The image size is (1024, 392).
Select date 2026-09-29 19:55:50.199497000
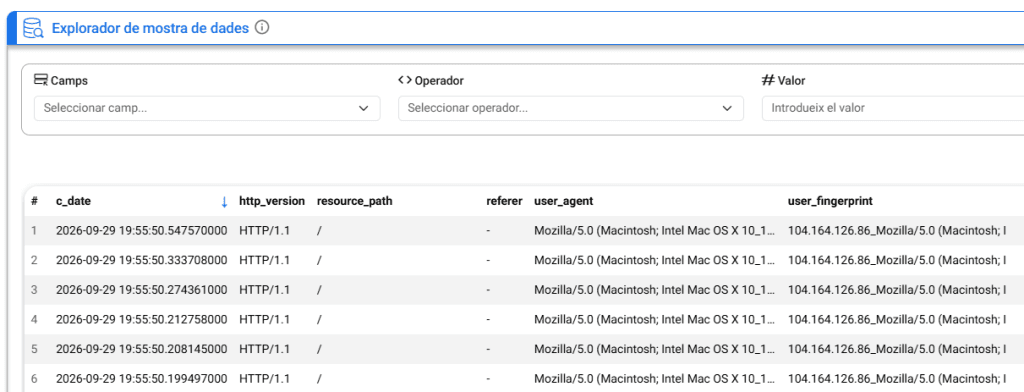(142, 378)
